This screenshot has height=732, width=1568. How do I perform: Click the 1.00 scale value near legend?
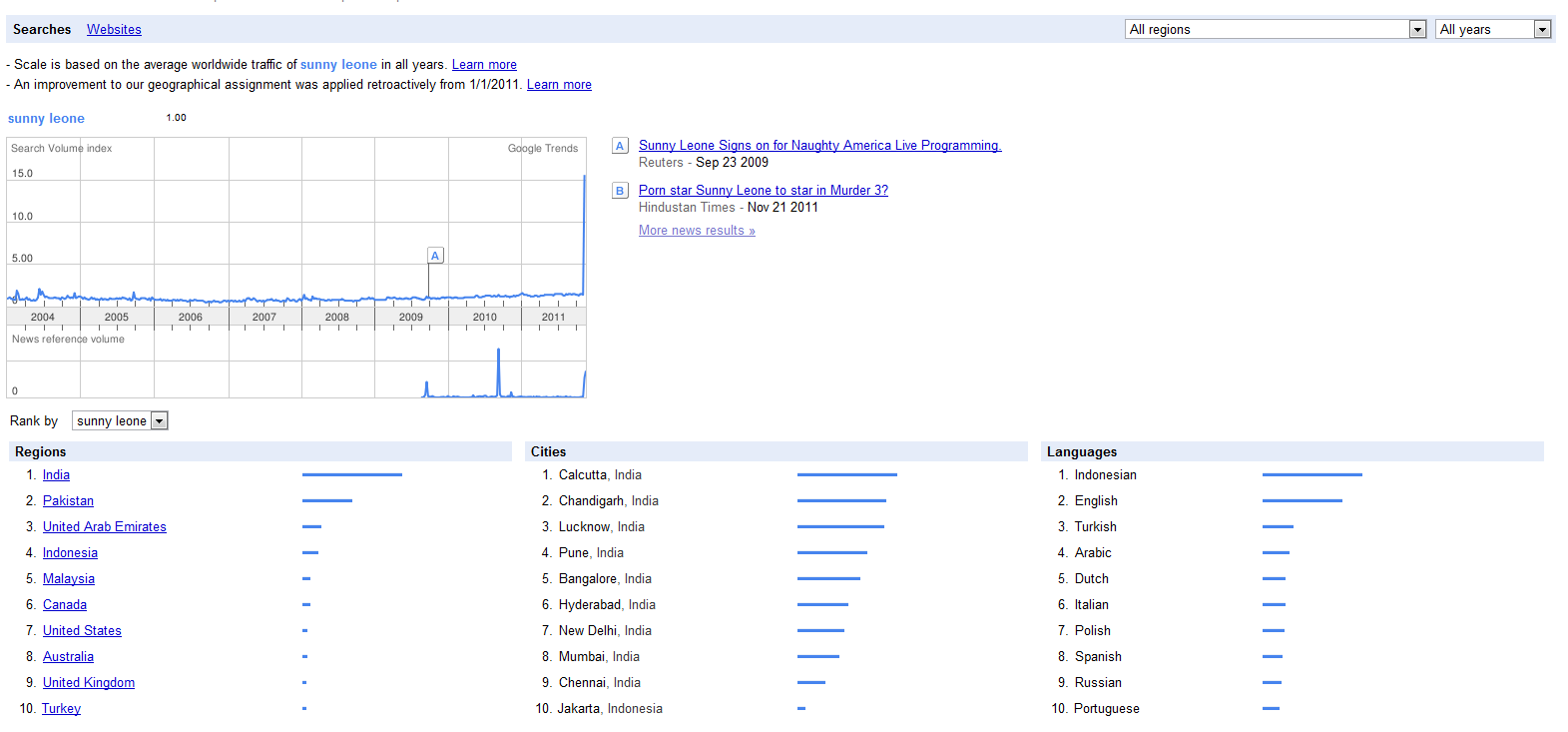tap(177, 118)
